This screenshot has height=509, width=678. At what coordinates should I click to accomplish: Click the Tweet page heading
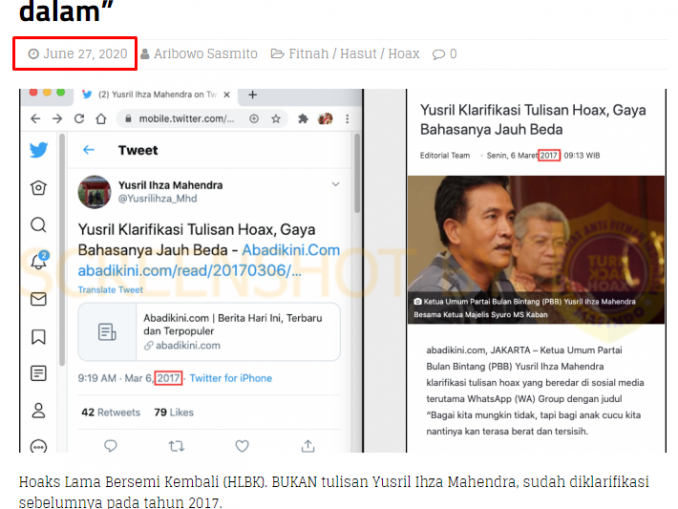point(138,150)
